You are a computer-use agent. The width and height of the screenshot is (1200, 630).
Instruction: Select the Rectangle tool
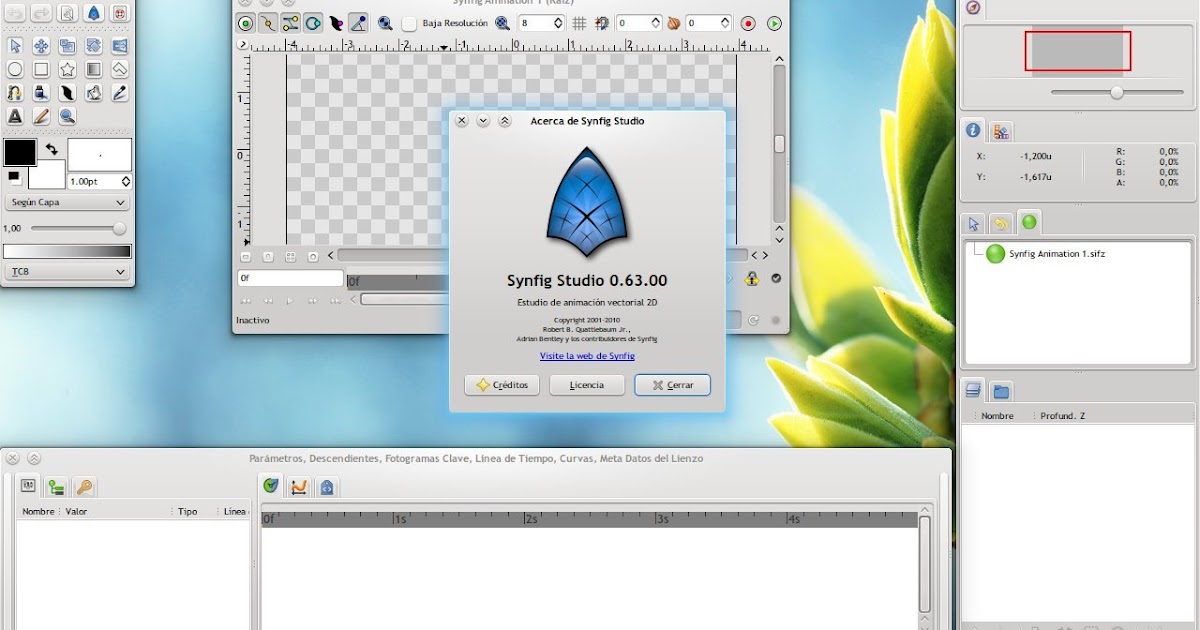(41, 69)
